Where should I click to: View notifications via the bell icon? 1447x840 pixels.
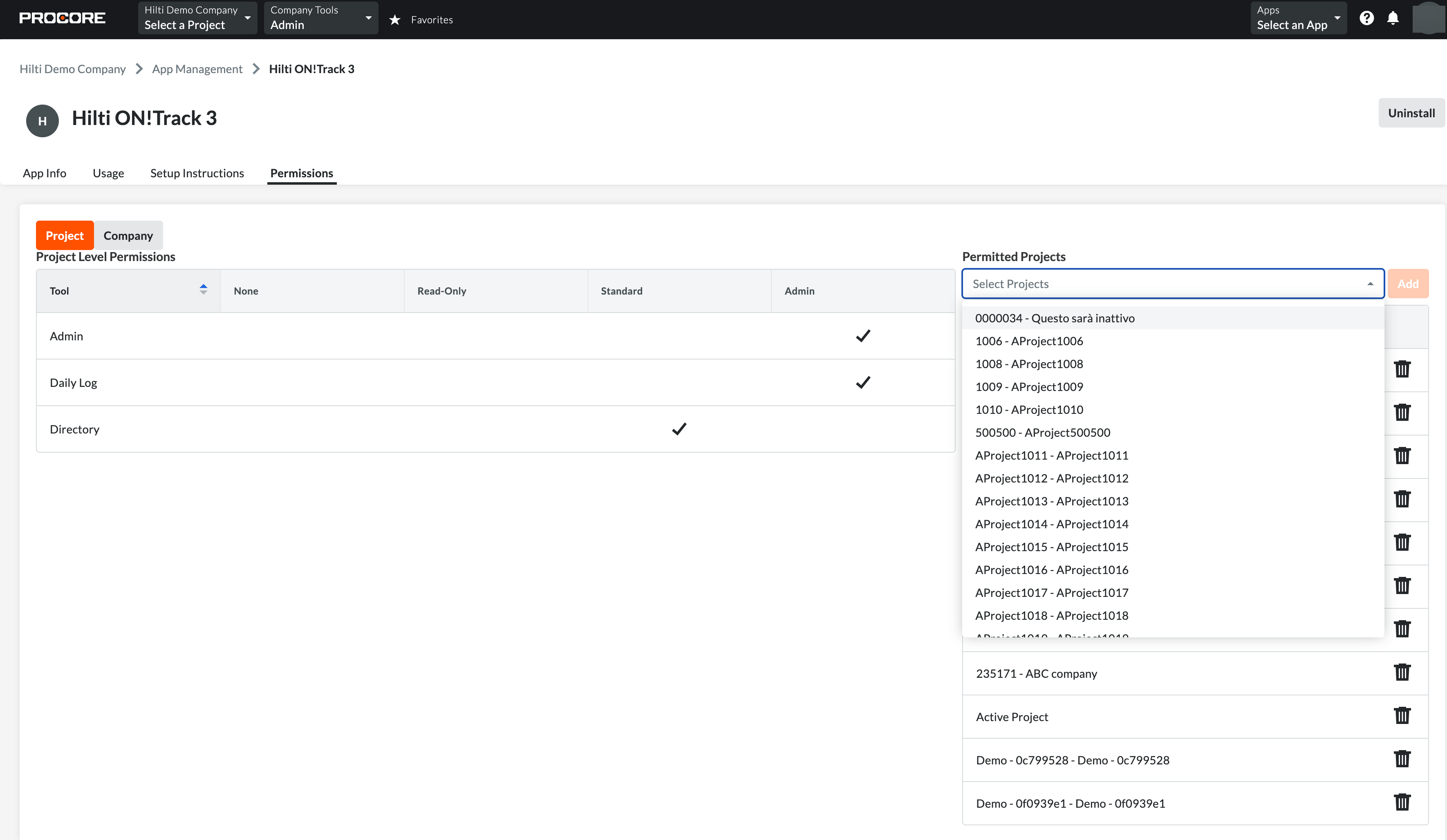1393,18
